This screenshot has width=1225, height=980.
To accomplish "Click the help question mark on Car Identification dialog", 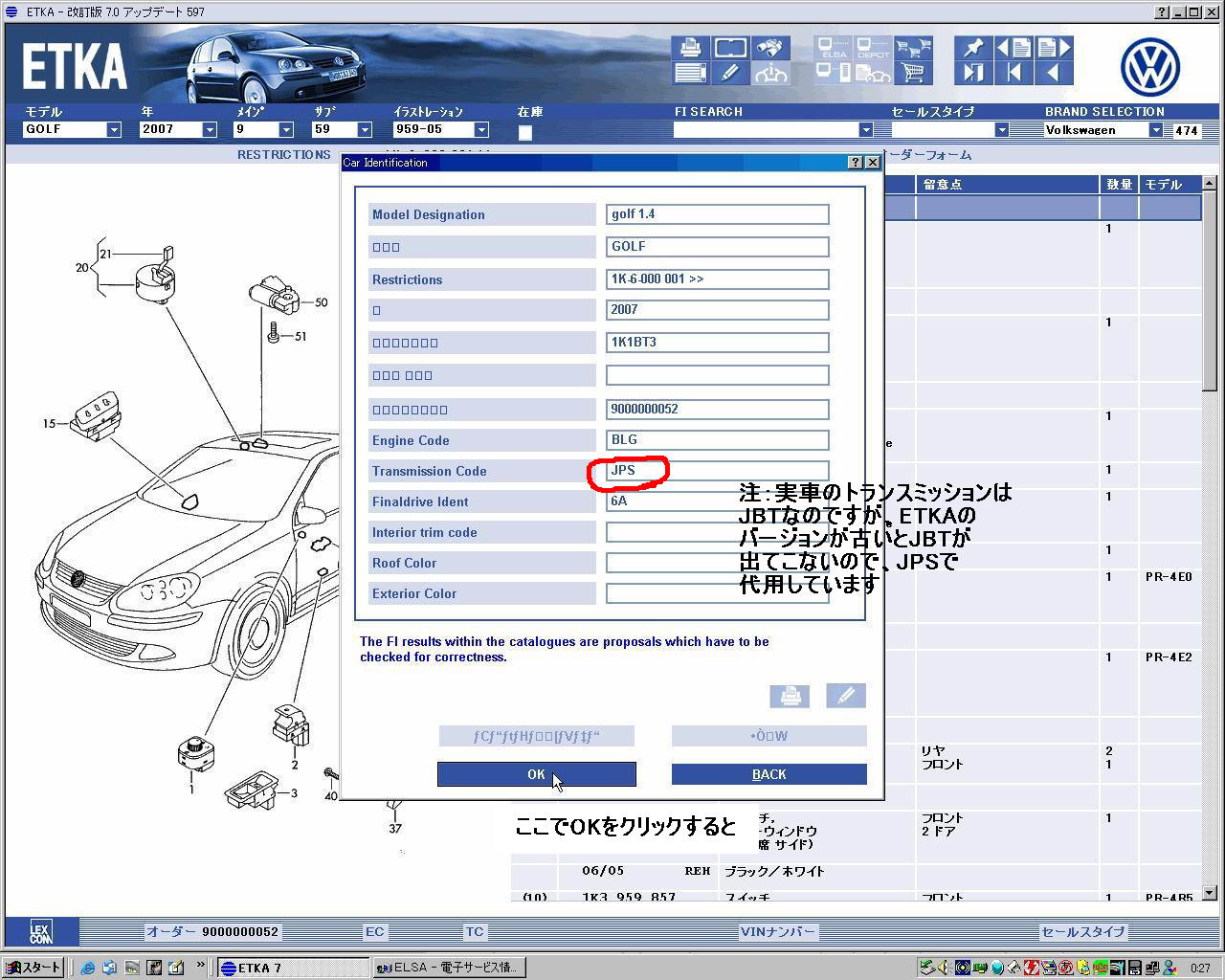I will click(x=856, y=163).
